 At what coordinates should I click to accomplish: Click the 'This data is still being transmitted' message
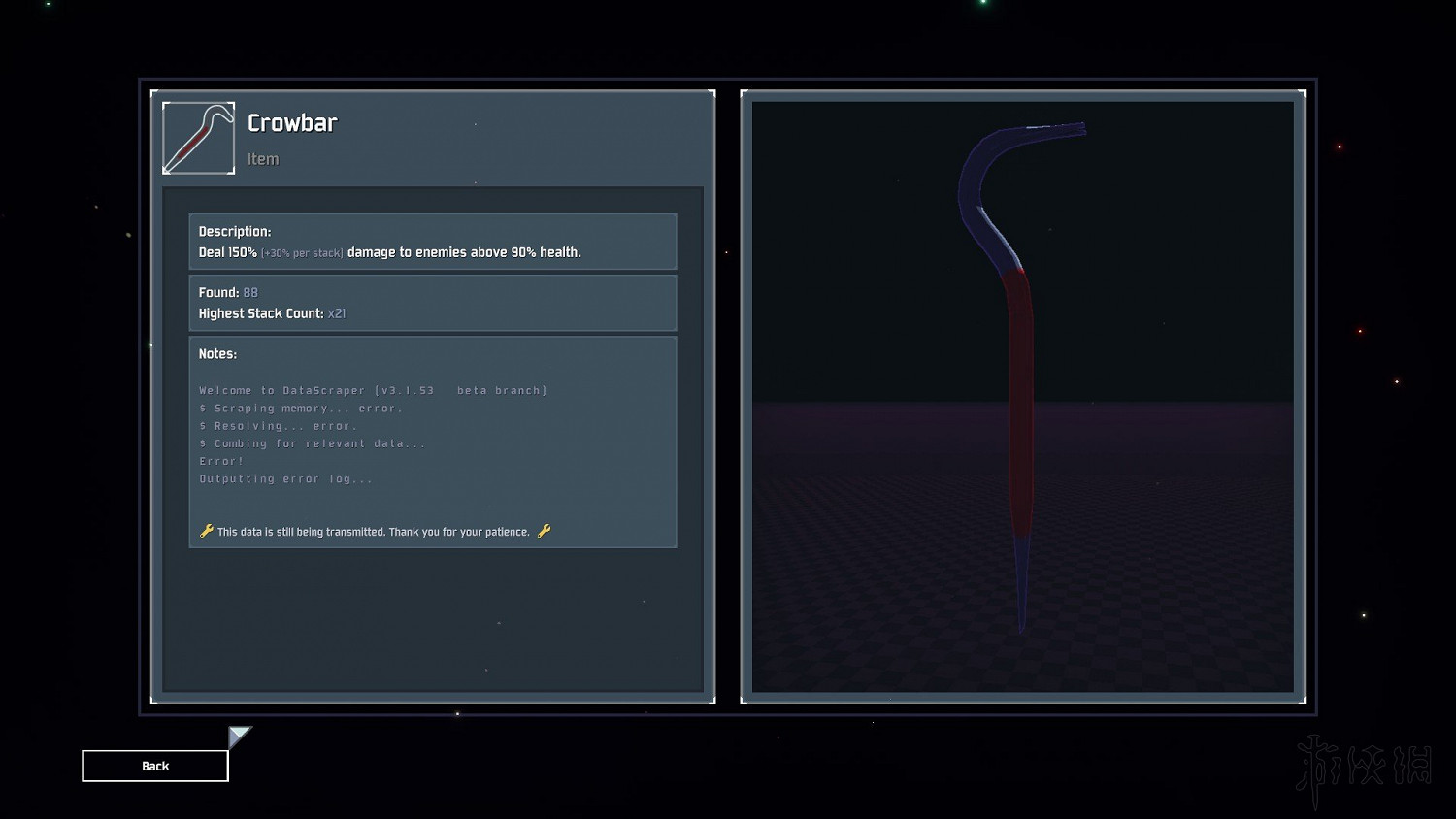[x=374, y=532]
